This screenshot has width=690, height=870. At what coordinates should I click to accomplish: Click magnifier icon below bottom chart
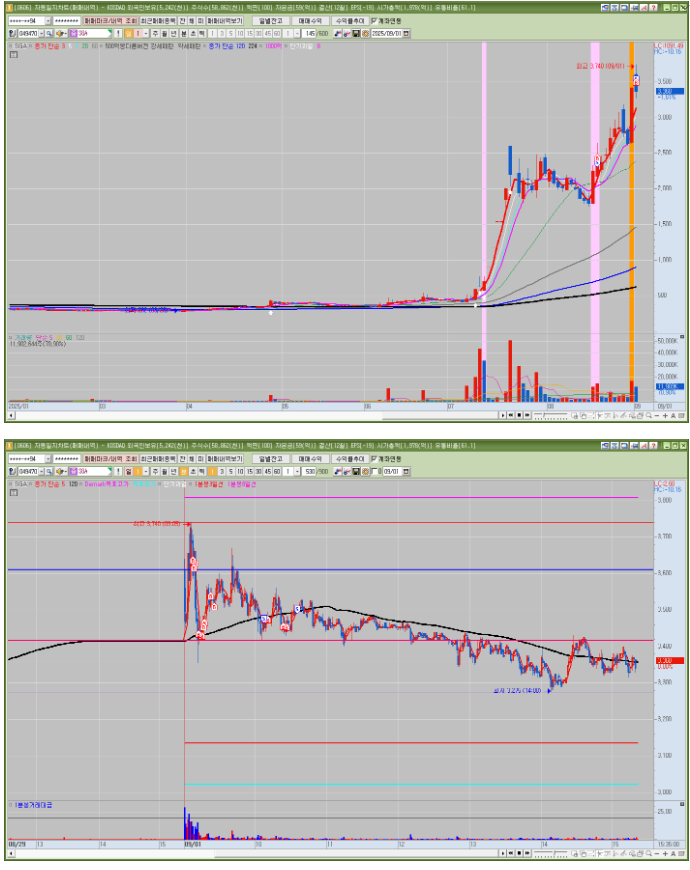pos(648,853)
